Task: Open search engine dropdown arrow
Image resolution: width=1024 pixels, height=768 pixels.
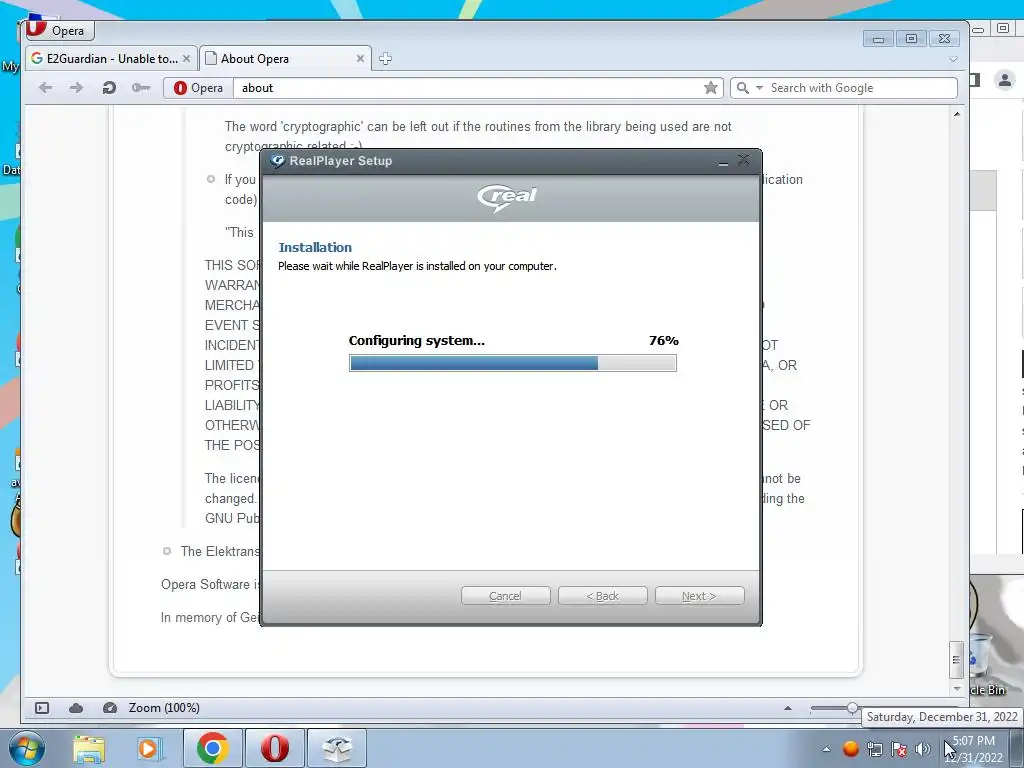Action: [x=759, y=88]
